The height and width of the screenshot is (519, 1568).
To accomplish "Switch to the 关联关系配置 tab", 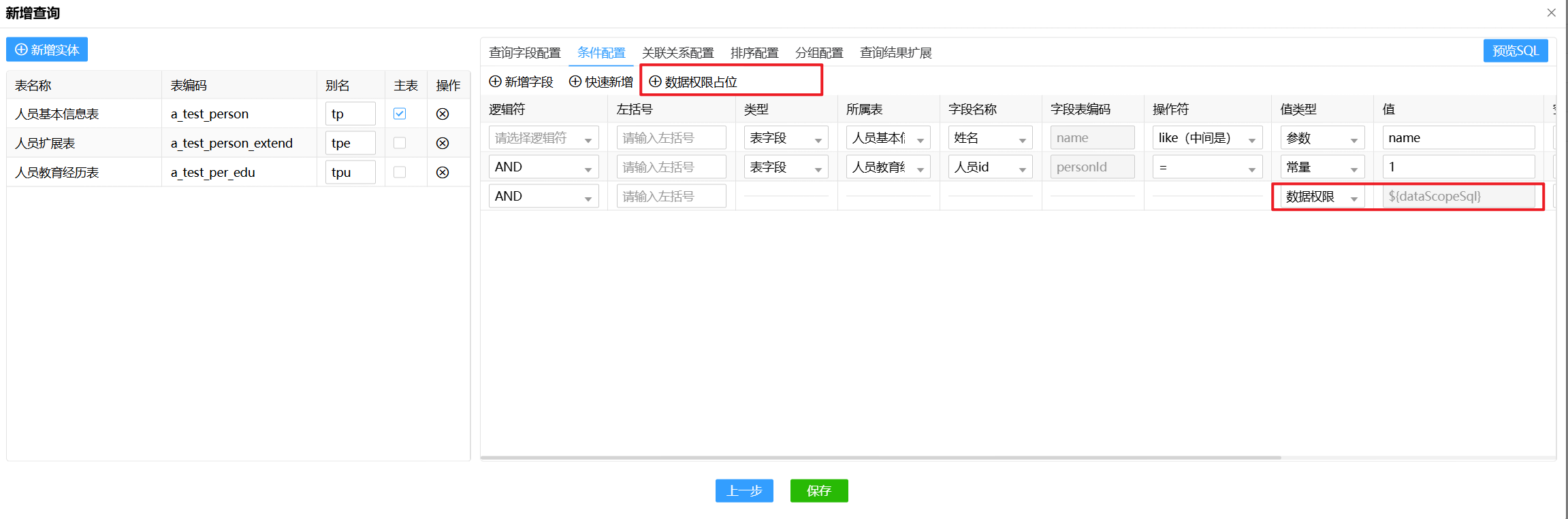I will 677,53.
